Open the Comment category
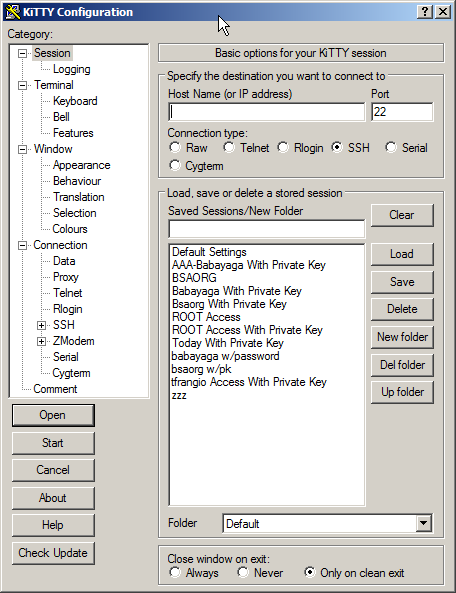The height and width of the screenshot is (593, 456). (x=55, y=389)
